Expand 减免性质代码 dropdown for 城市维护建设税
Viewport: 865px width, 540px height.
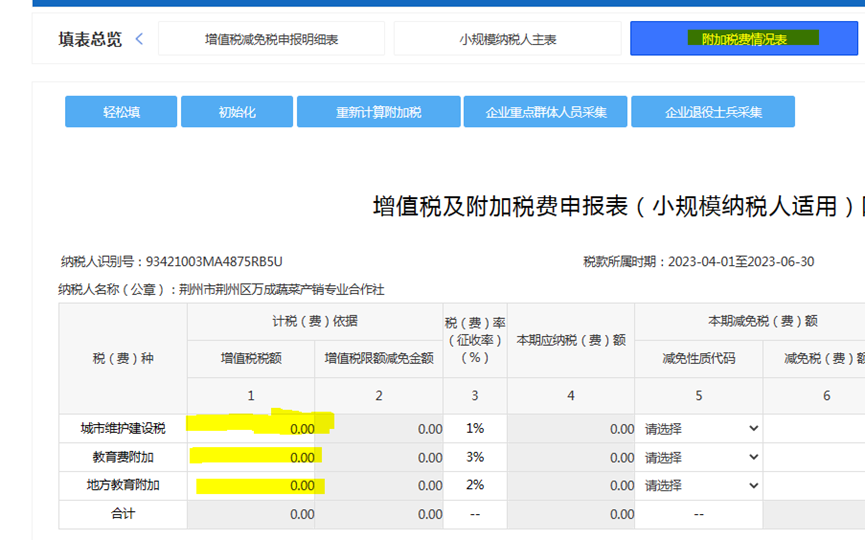[x=699, y=429]
